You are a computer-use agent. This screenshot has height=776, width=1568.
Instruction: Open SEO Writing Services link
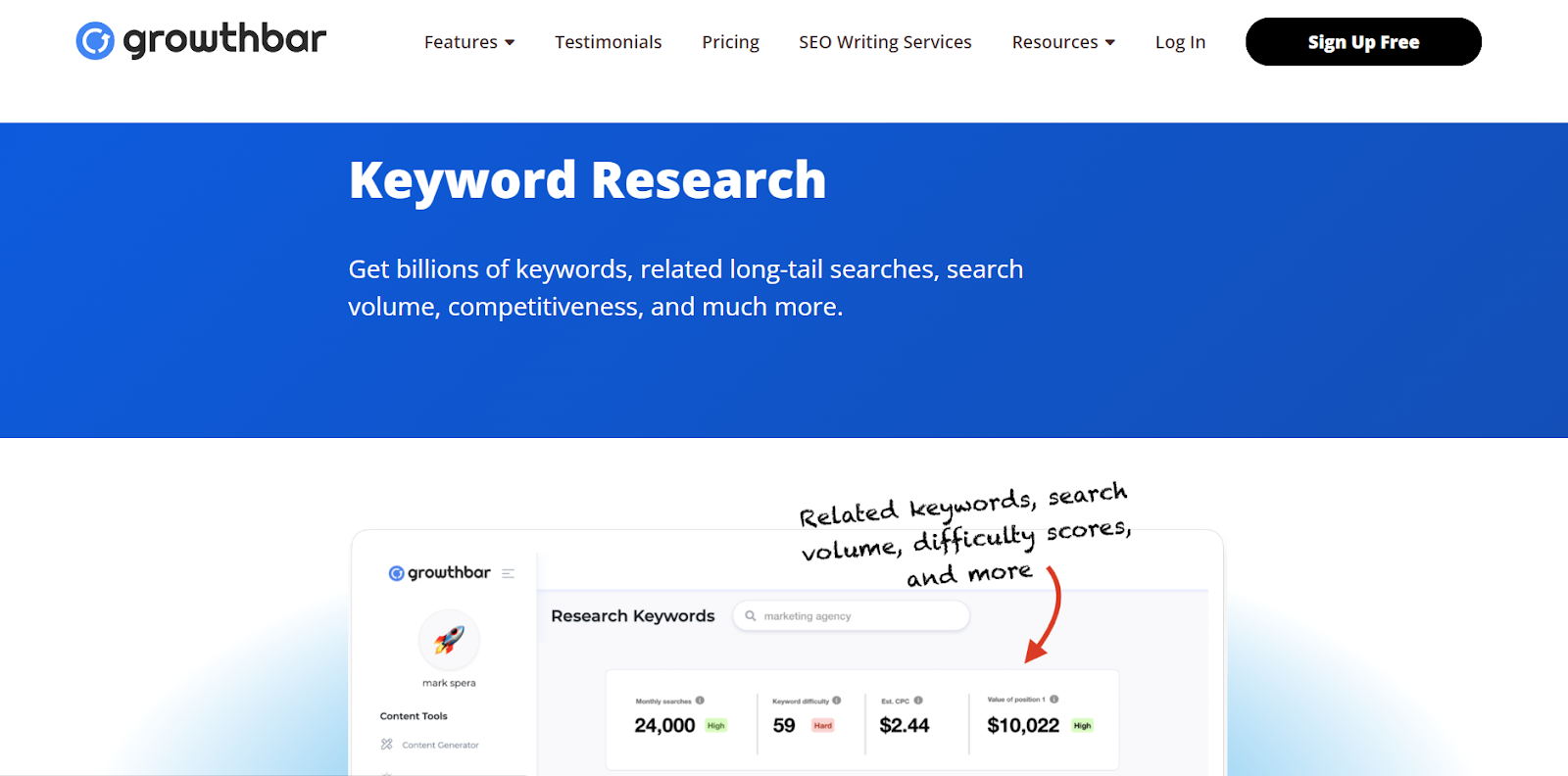[885, 42]
